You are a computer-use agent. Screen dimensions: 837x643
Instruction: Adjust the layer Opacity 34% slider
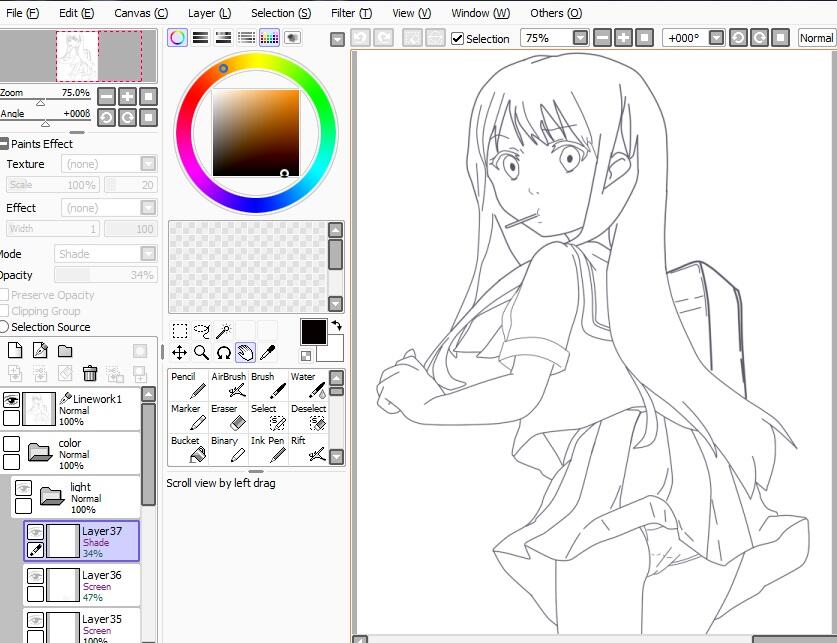tap(106, 275)
